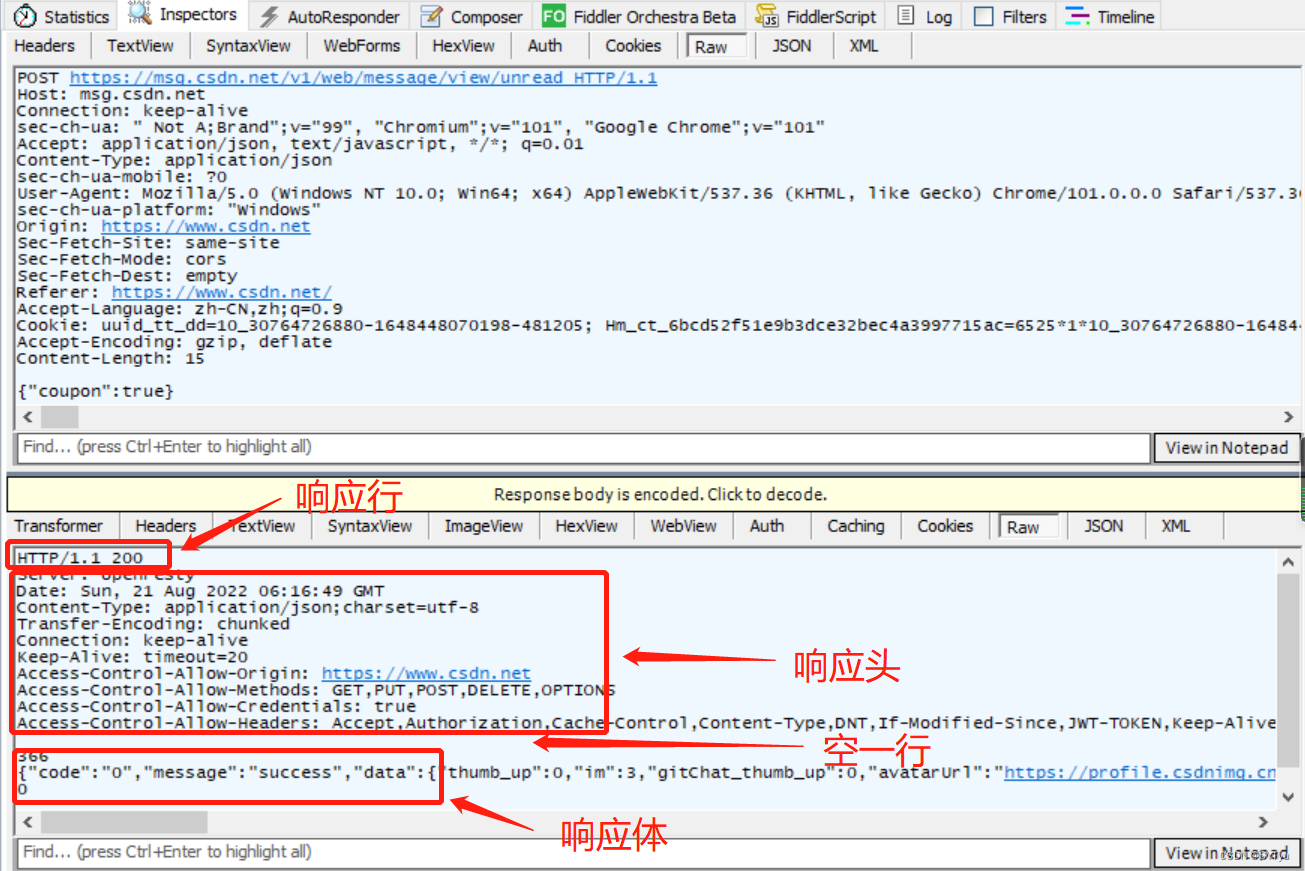Click response horizontal scrollbar right arrow
Screen dimensions: 1305x871
(x=1264, y=822)
